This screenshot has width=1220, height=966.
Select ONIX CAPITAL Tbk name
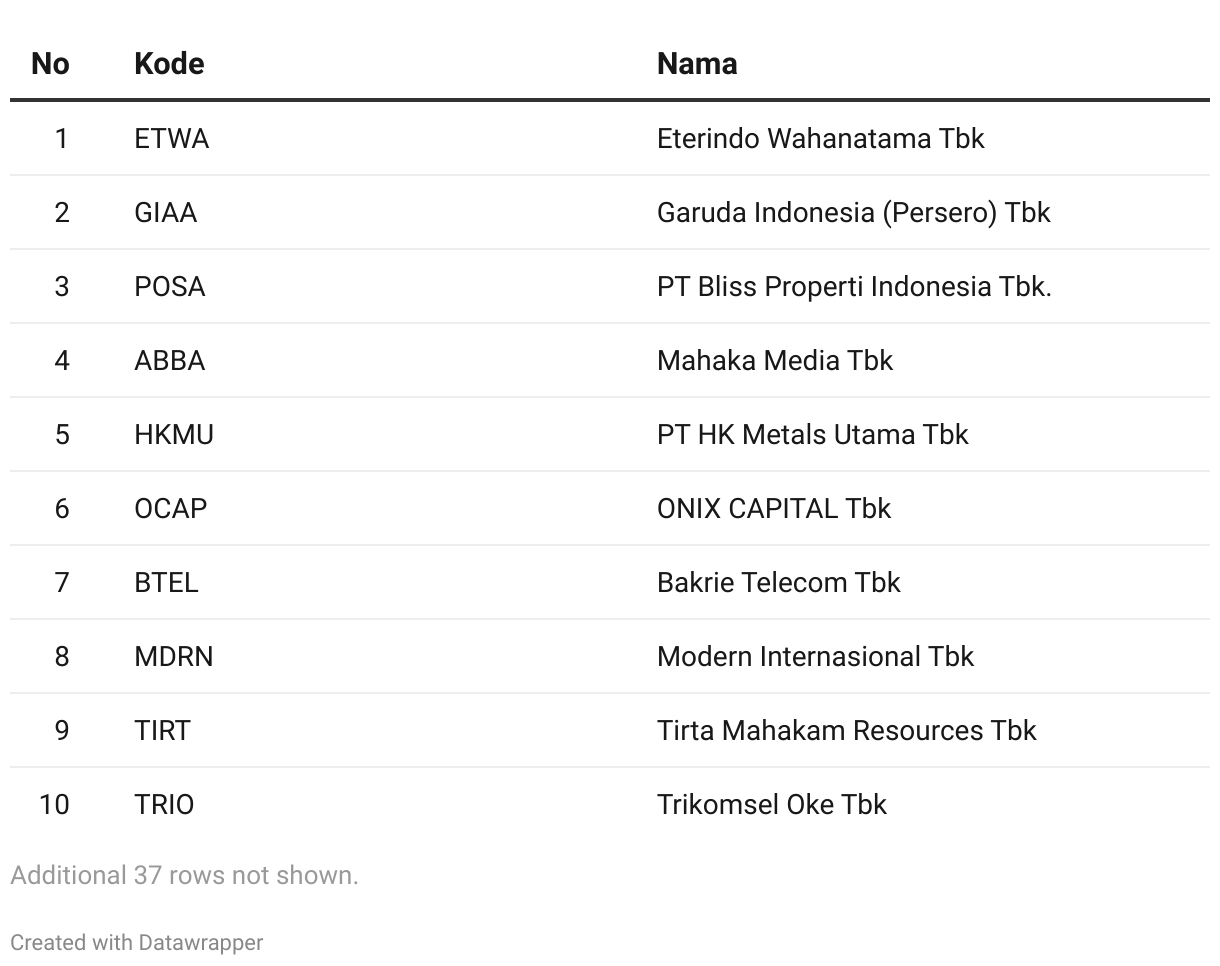pos(774,508)
